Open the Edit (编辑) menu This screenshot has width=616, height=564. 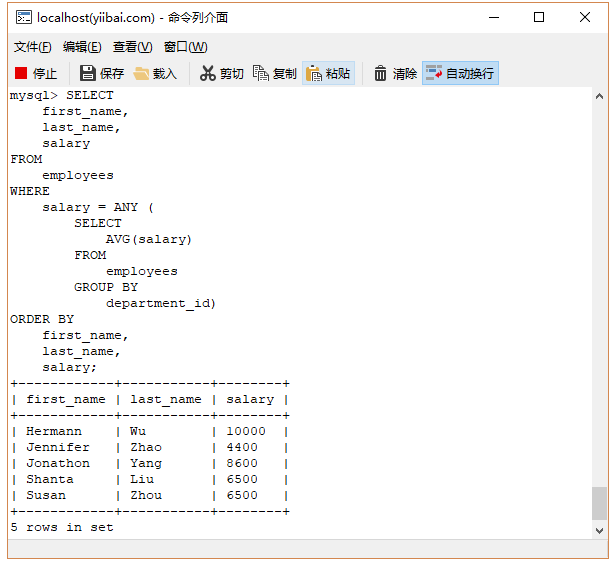pyautogui.click(x=82, y=47)
